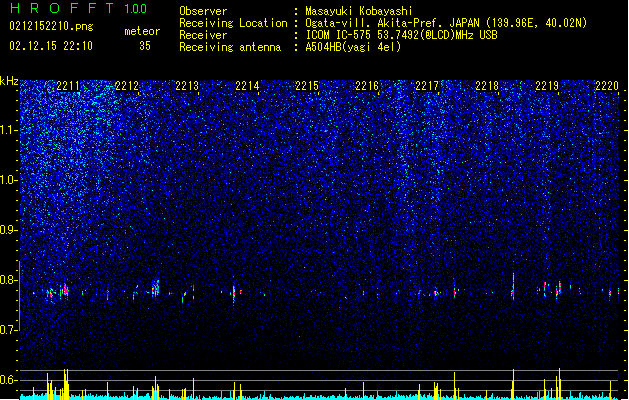Click the meteor count 35
Screen dimensions: 629x400
pyautogui.click(x=145, y=46)
